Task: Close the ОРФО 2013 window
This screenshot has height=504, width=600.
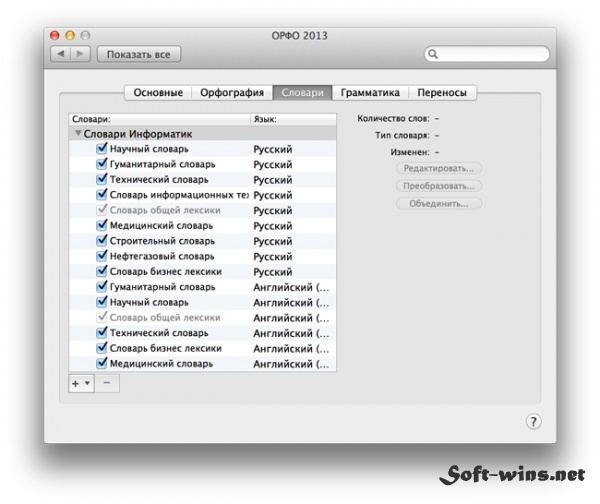Action: pyautogui.click(x=55, y=35)
